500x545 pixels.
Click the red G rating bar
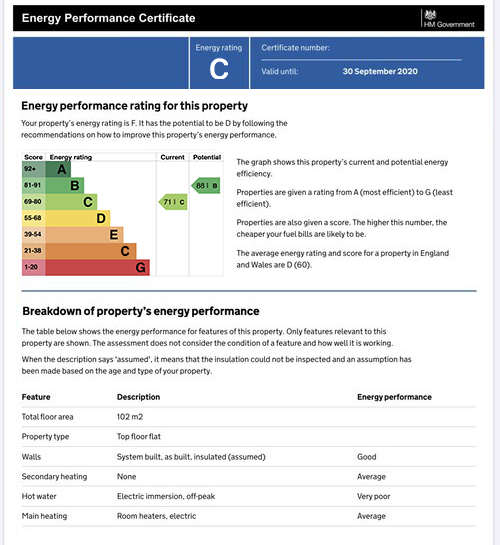click(x=98, y=268)
